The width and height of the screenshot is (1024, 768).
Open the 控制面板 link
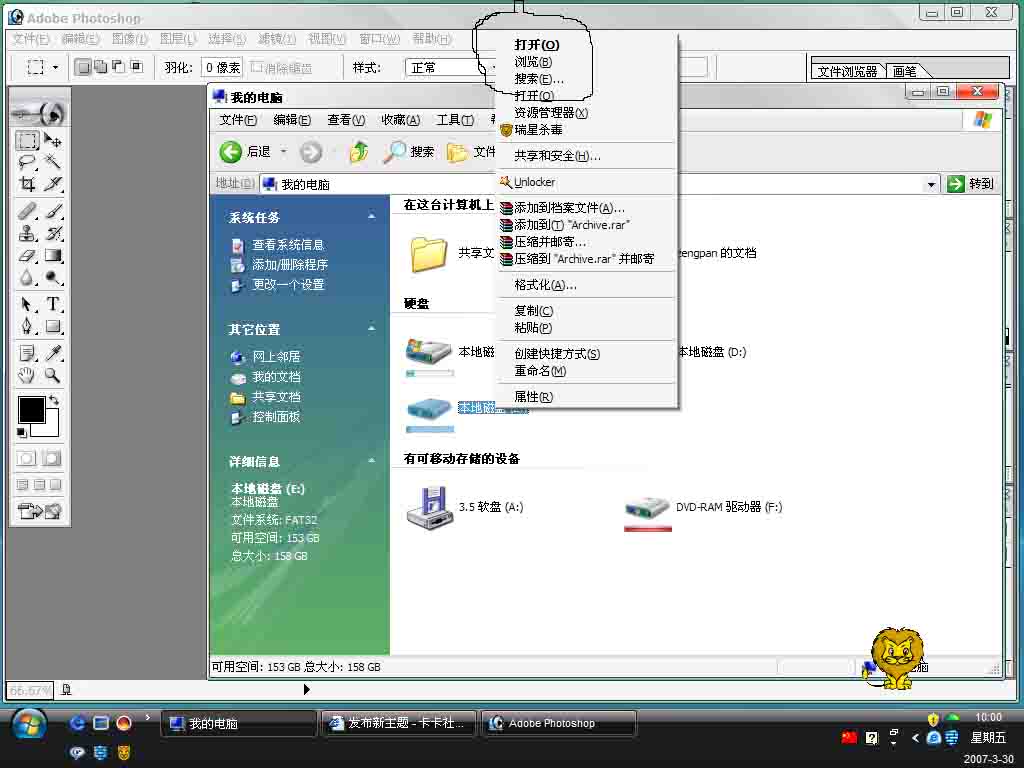[276, 417]
